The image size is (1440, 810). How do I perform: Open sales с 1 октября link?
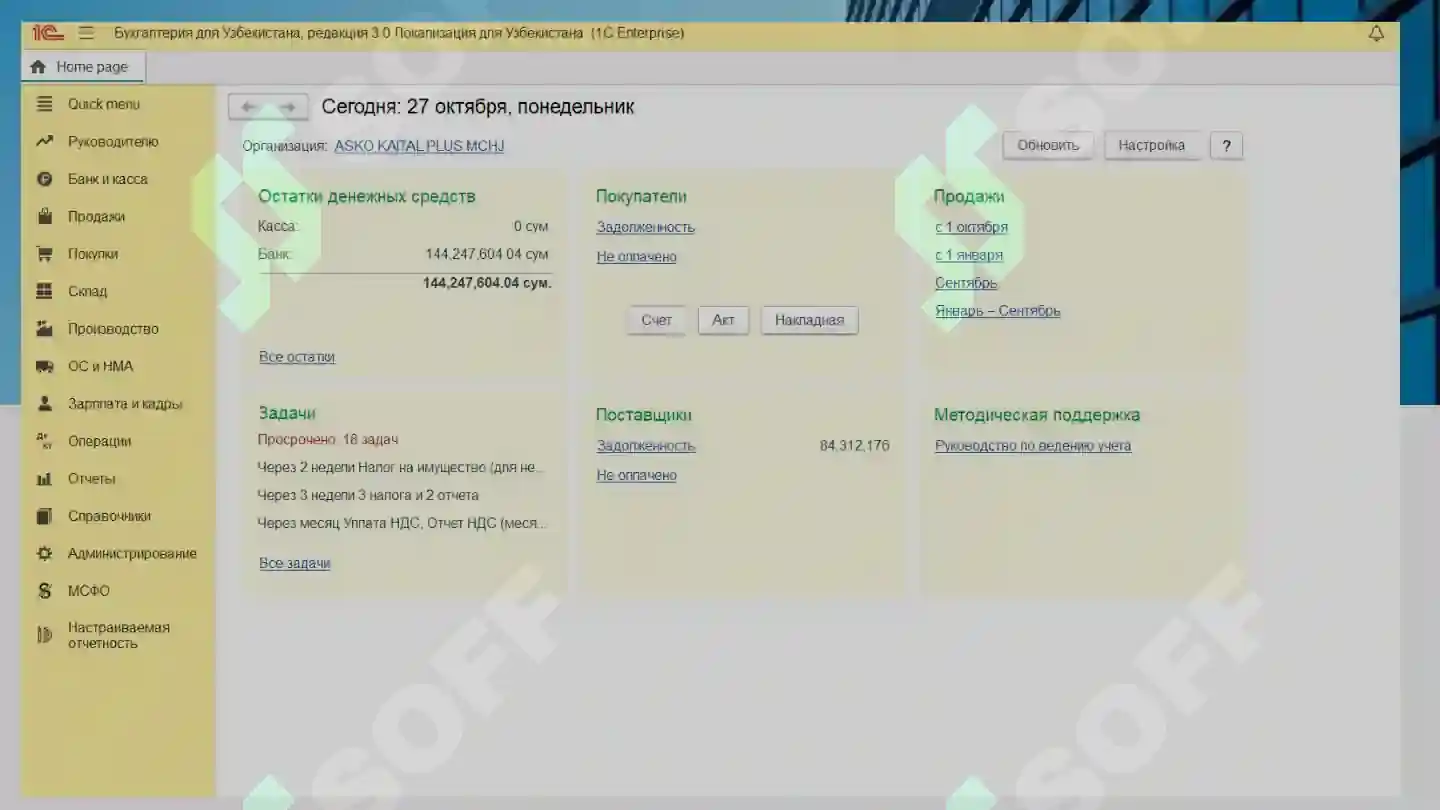click(971, 227)
